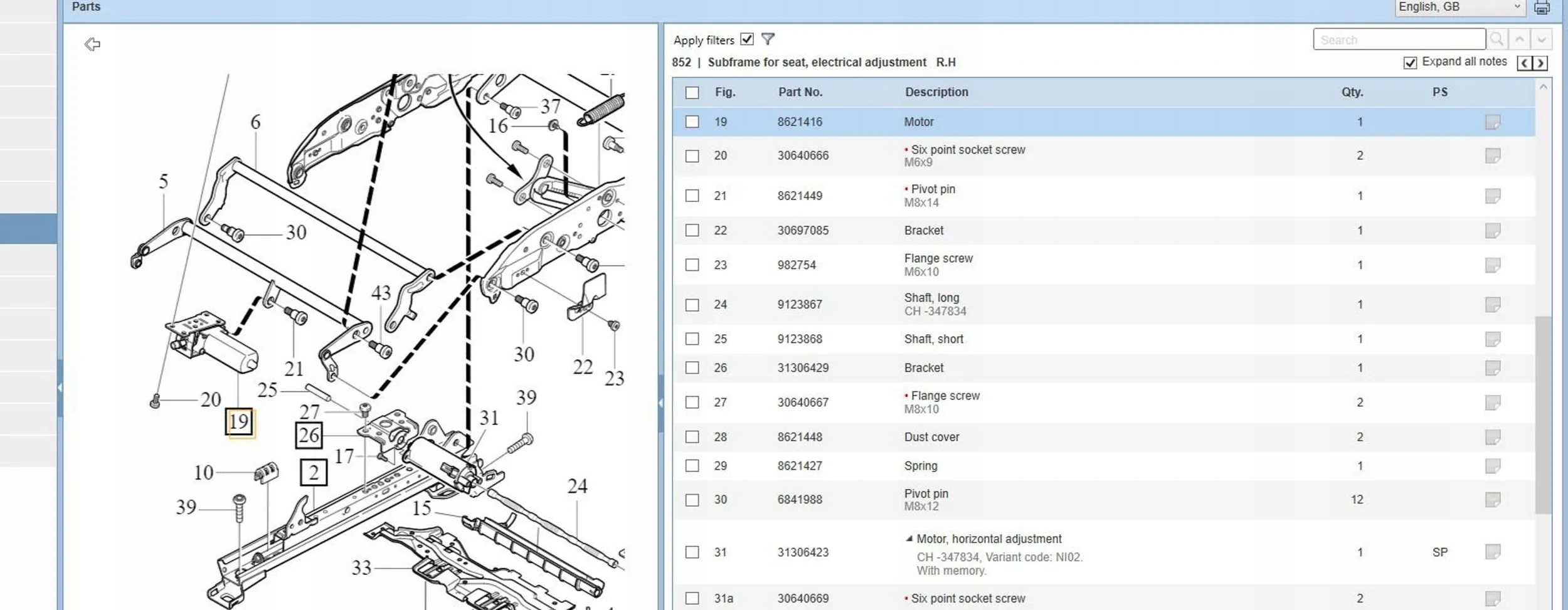Select part number 8621416
The image size is (1568, 610).
[800, 122]
